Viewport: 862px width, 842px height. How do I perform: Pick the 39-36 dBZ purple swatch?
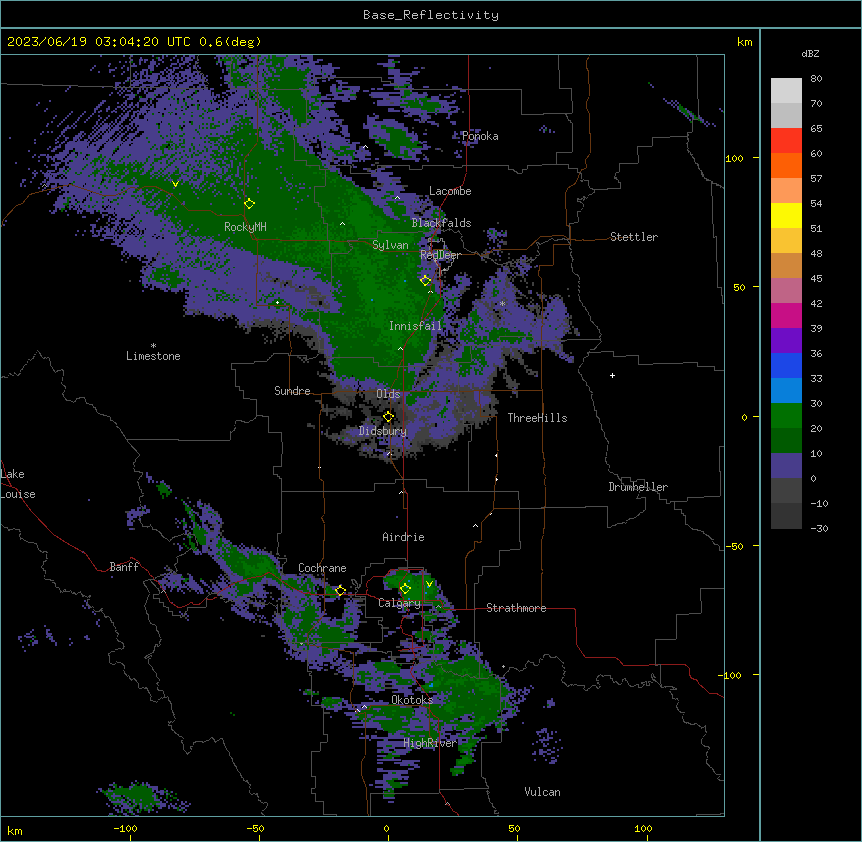click(x=786, y=341)
